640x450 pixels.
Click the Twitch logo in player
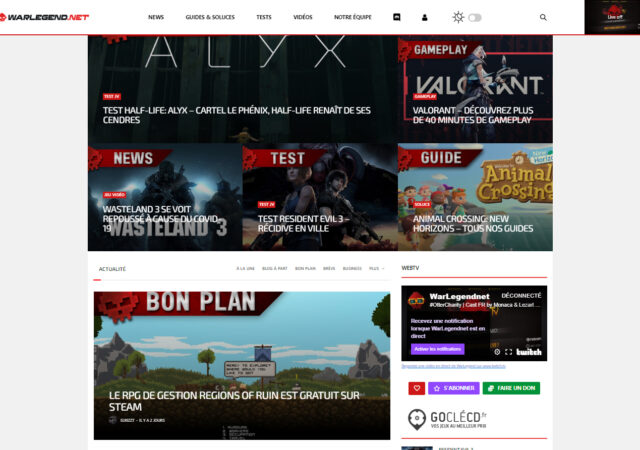tap(529, 352)
